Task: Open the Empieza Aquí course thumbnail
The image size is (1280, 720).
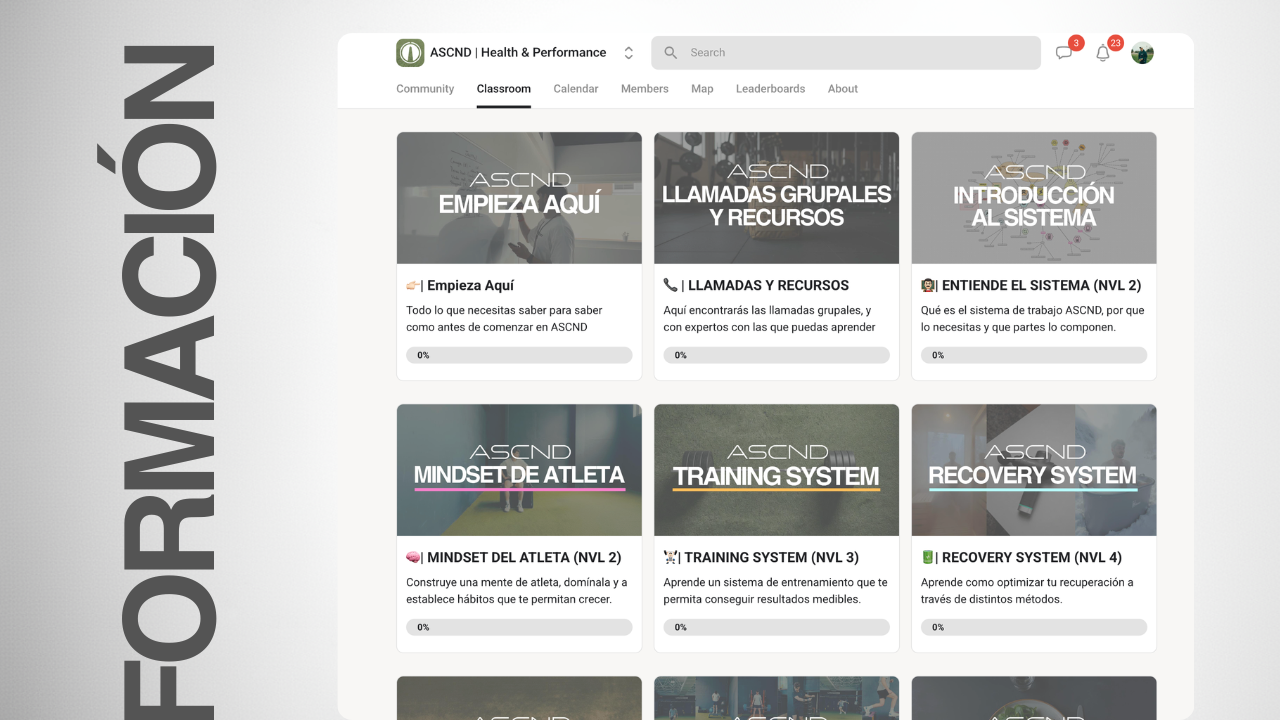Action: [519, 198]
